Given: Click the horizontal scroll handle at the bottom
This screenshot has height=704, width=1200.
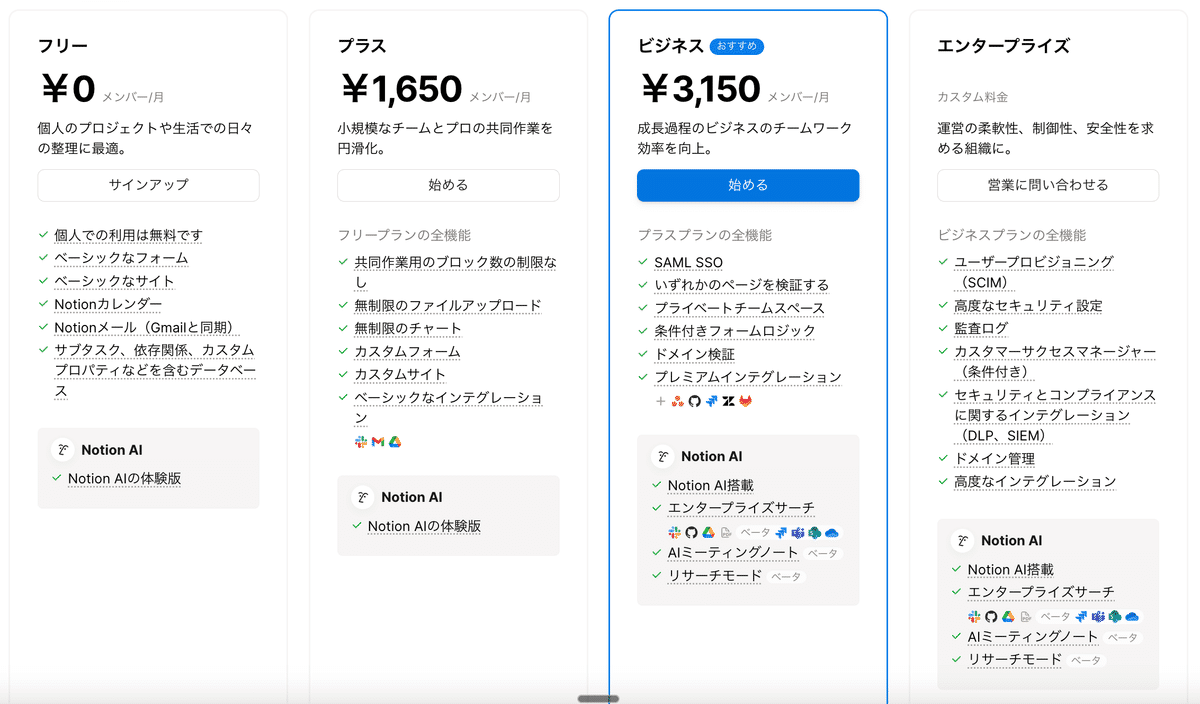Looking at the screenshot, I should pos(598,698).
